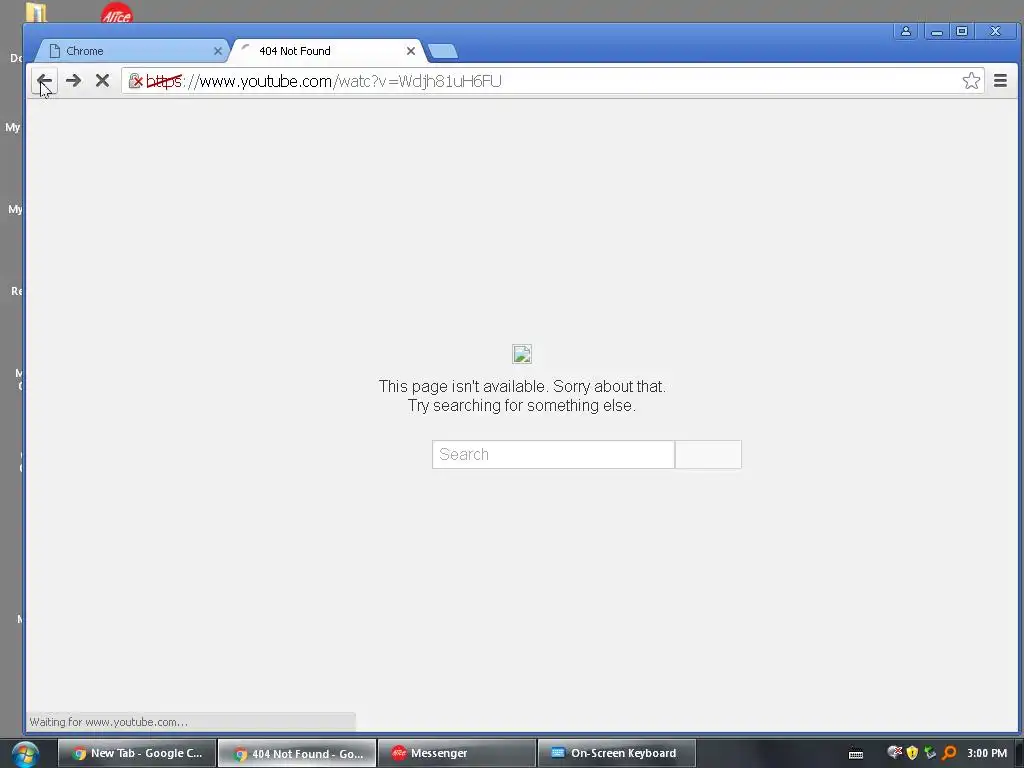Click the yellow security shield tray icon
Screen dimensions: 1024x768
pyautogui.click(x=912, y=753)
